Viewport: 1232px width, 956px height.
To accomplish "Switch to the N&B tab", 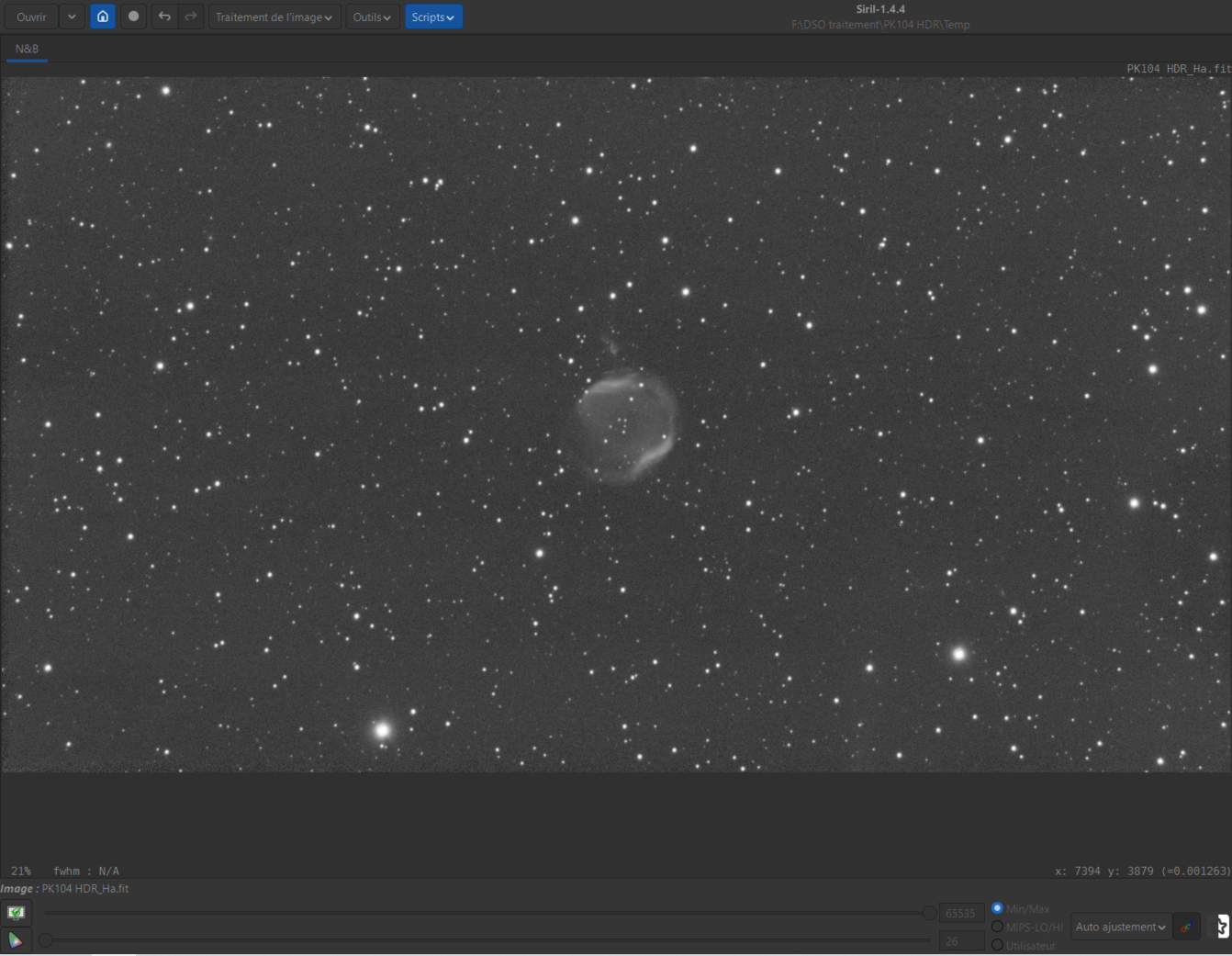I will (27, 49).
